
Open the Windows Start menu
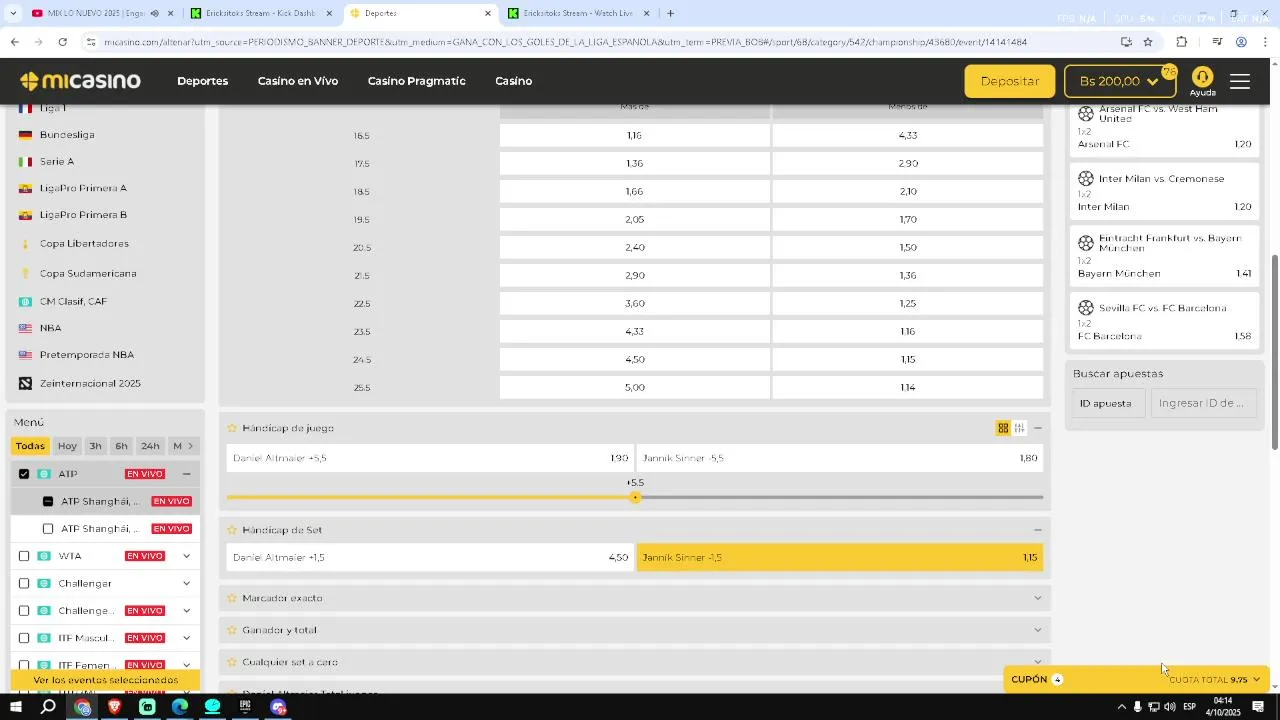(x=15, y=707)
